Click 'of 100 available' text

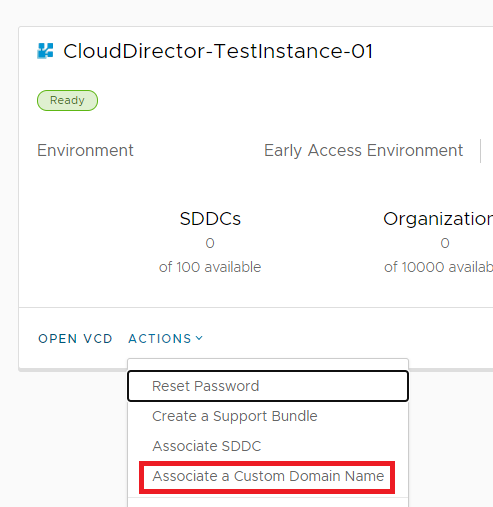point(210,267)
